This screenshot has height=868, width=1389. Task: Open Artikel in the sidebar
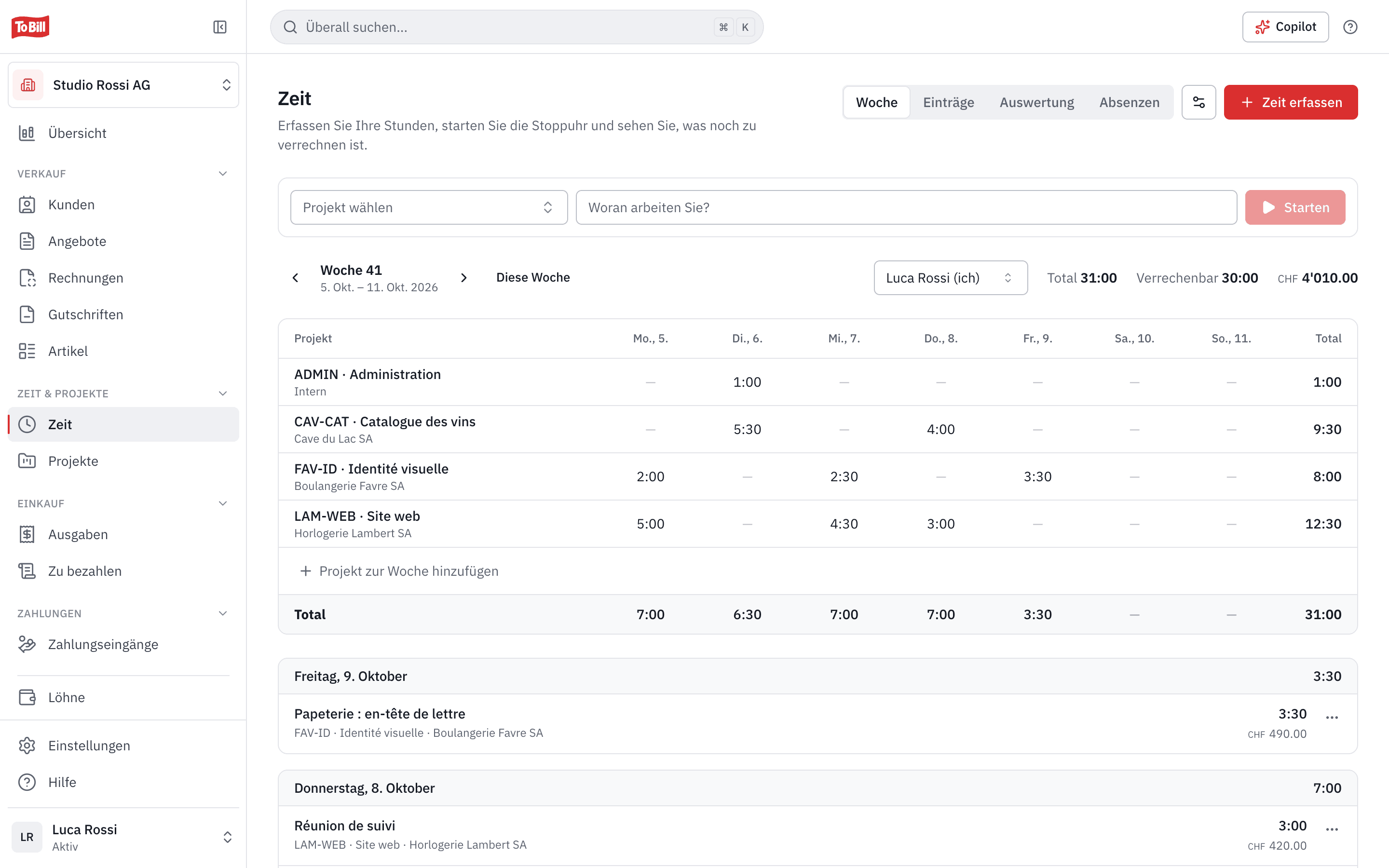(123, 352)
